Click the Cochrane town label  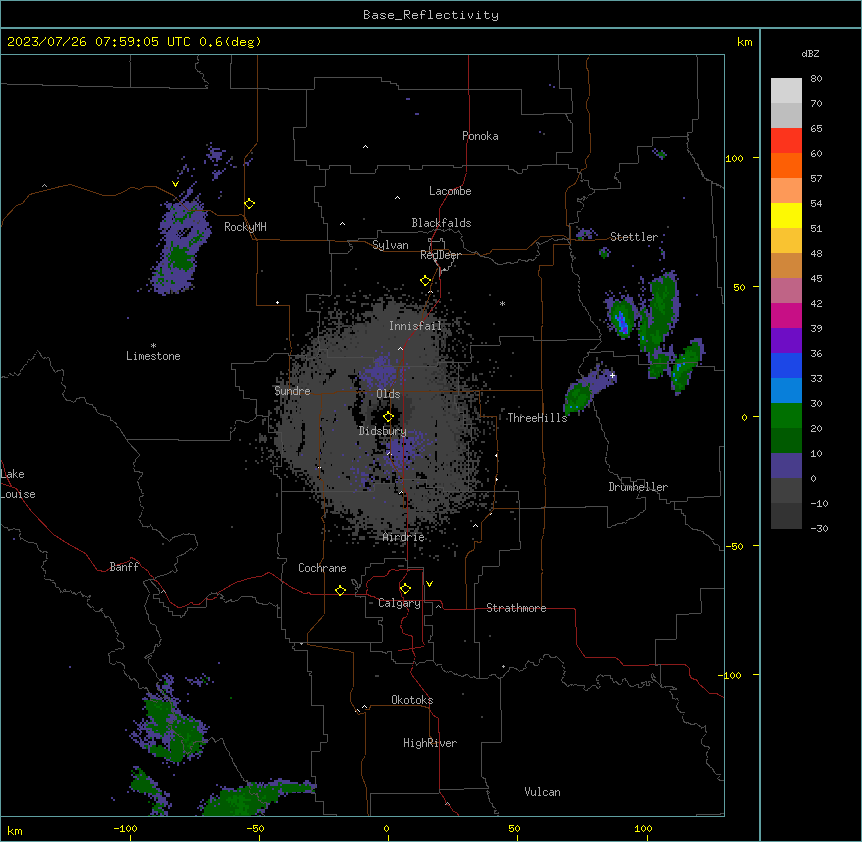click(x=322, y=568)
